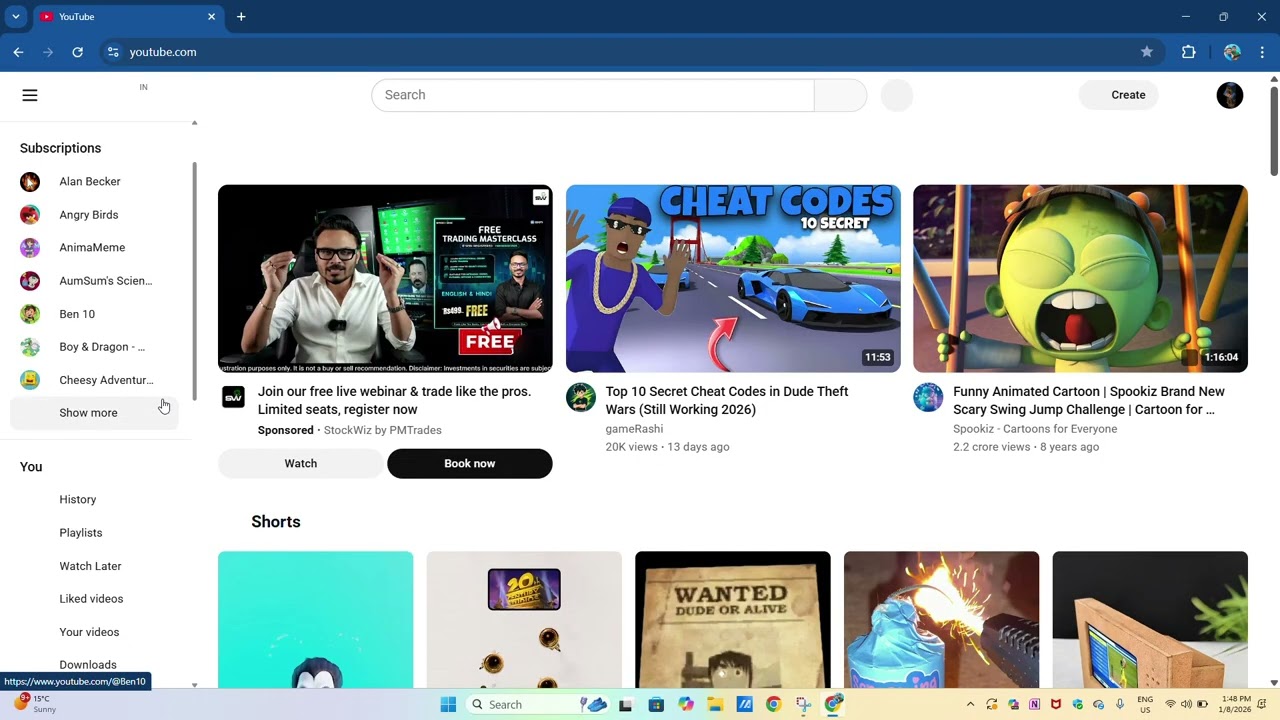The image size is (1280, 720).
Task: Open Top 10 Secret Cheat Codes video title
Action: pyautogui.click(x=727, y=401)
